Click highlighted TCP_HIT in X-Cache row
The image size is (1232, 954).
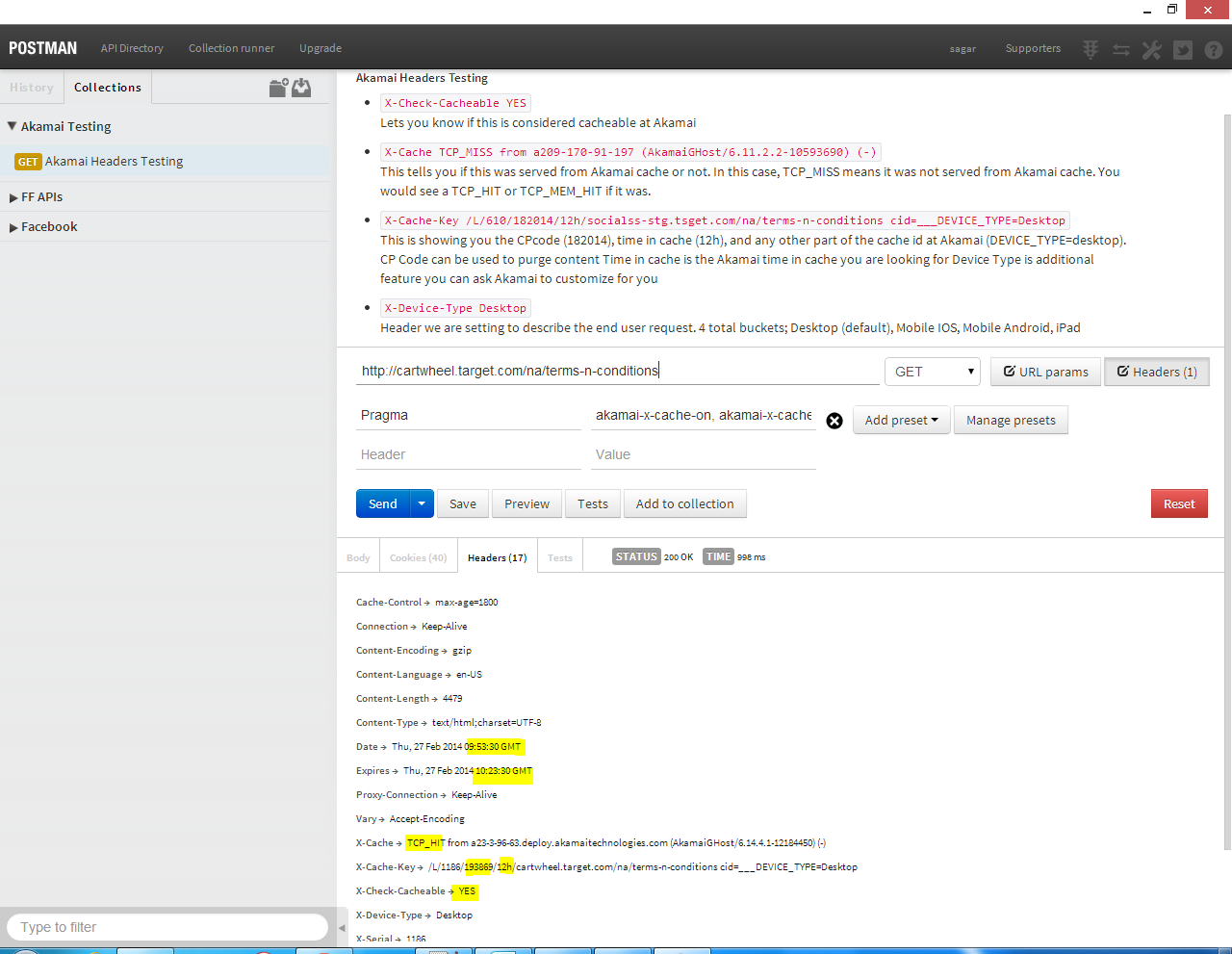click(x=424, y=843)
